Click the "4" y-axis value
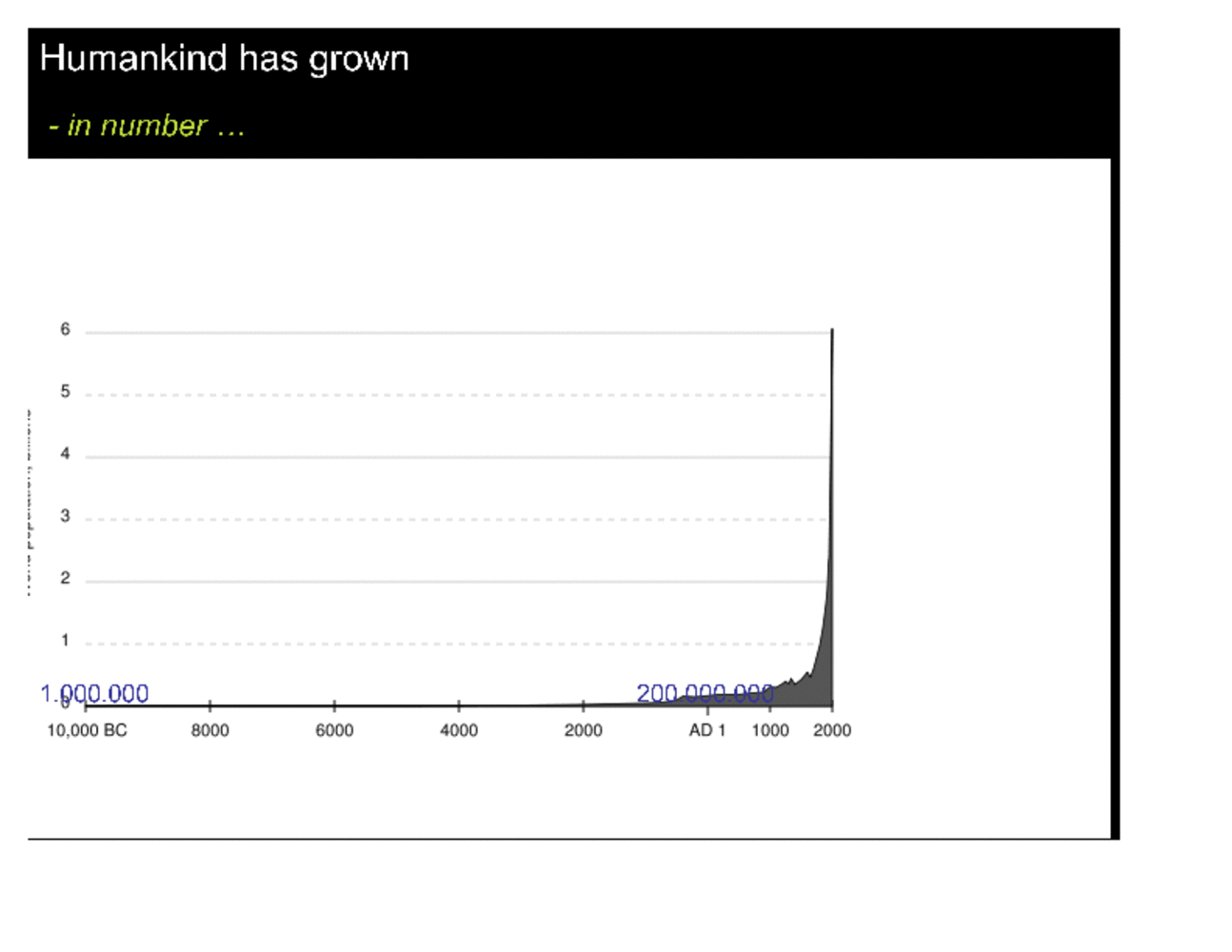The image size is (1232, 952). [x=65, y=454]
